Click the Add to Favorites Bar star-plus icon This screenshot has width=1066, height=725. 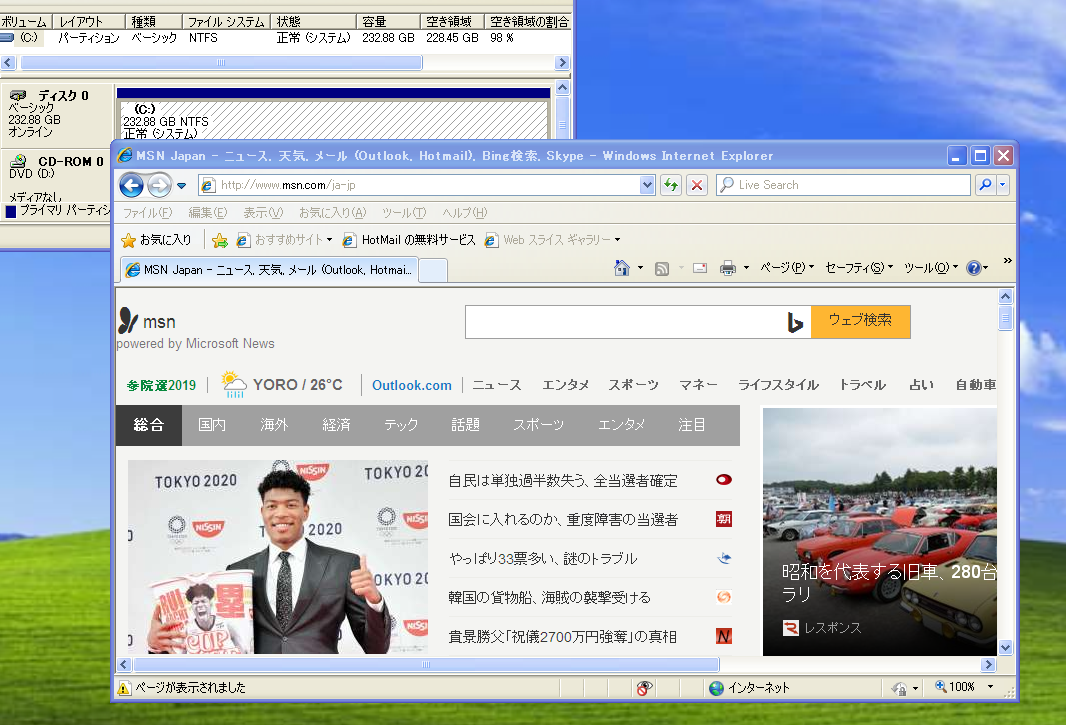point(222,240)
